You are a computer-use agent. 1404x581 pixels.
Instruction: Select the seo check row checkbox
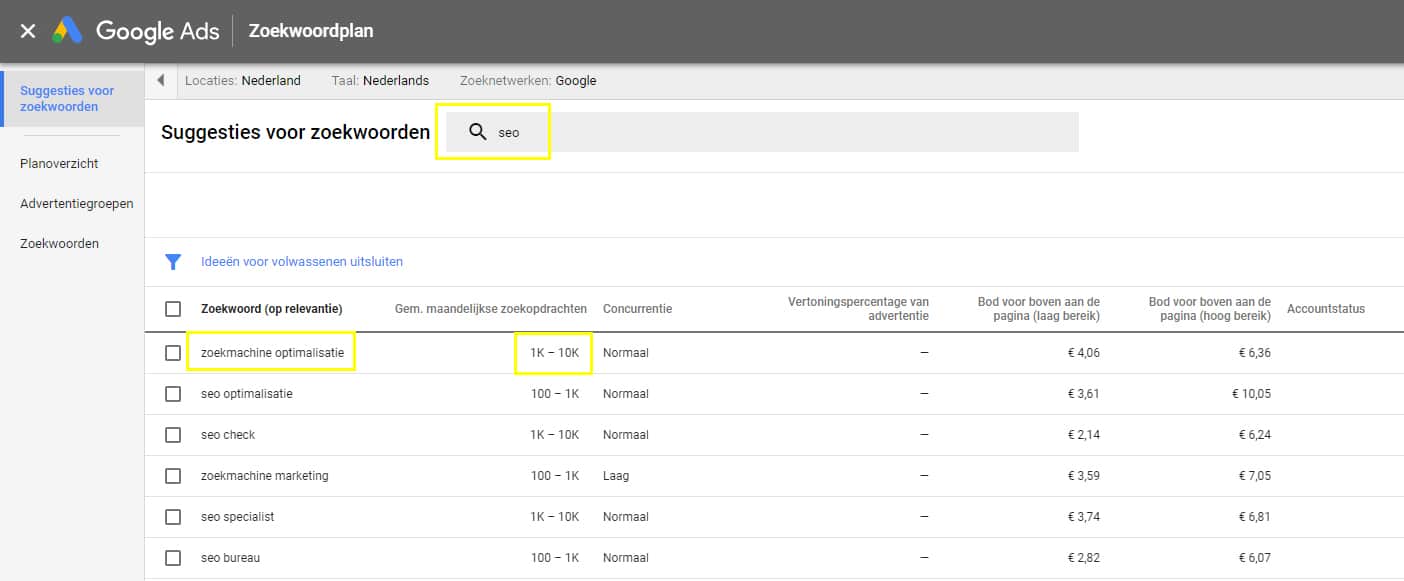click(173, 435)
